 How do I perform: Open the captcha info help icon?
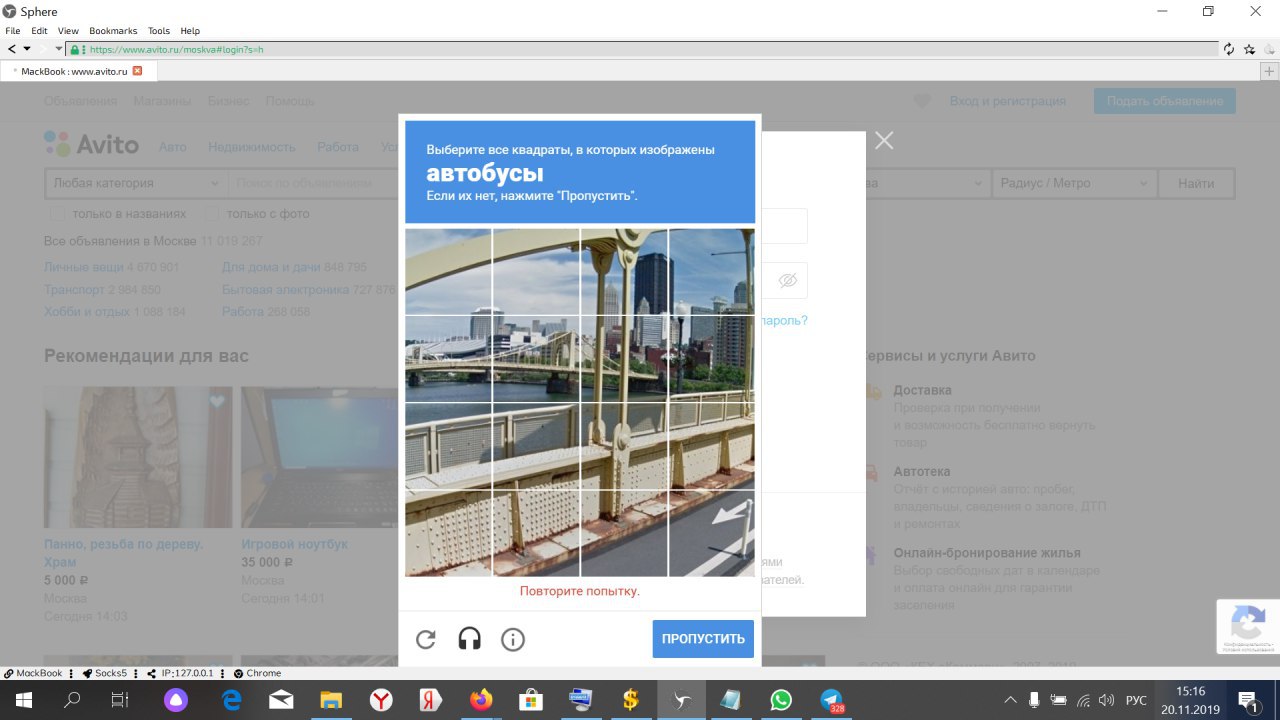(x=513, y=640)
